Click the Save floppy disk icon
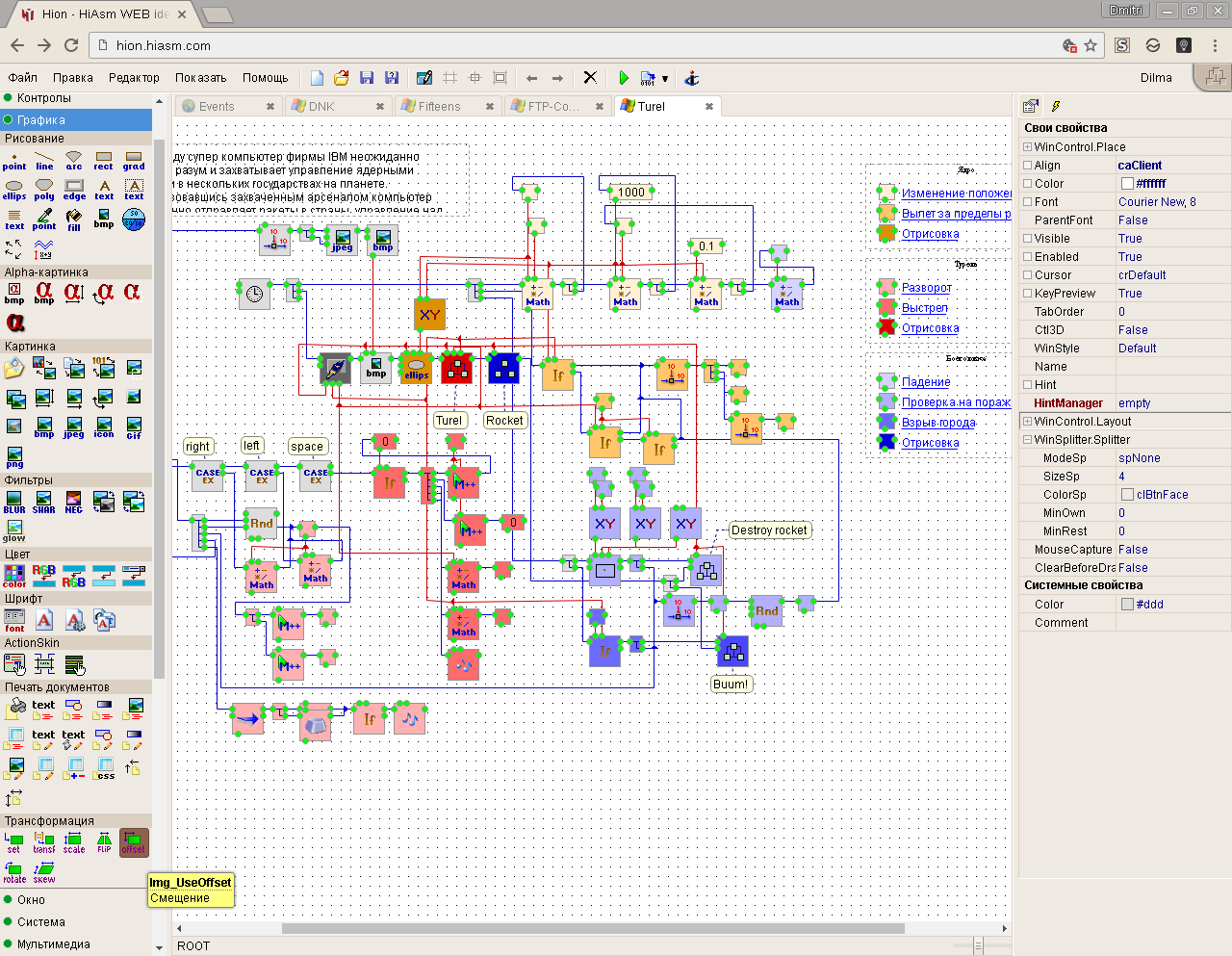The height and width of the screenshot is (956, 1232). pyautogui.click(x=367, y=78)
